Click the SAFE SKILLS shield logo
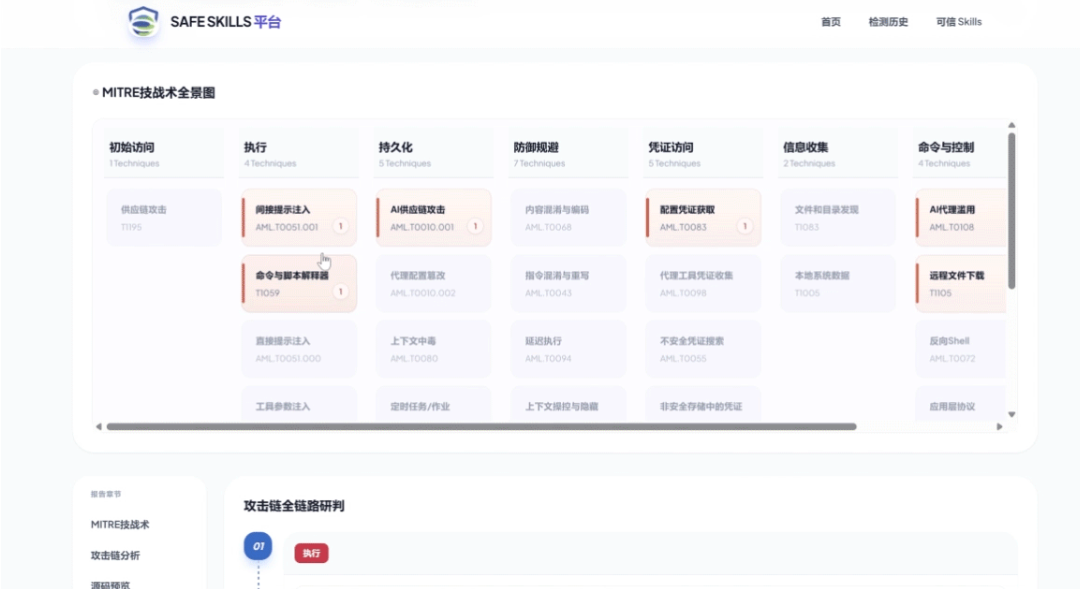Image resolution: width=1080 pixels, height=589 pixels. tap(144, 22)
